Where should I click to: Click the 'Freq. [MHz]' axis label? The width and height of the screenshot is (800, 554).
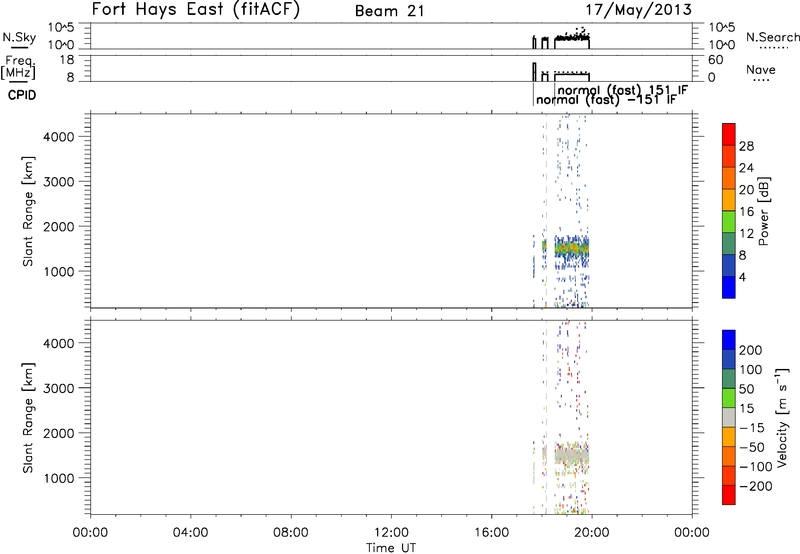point(19,68)
